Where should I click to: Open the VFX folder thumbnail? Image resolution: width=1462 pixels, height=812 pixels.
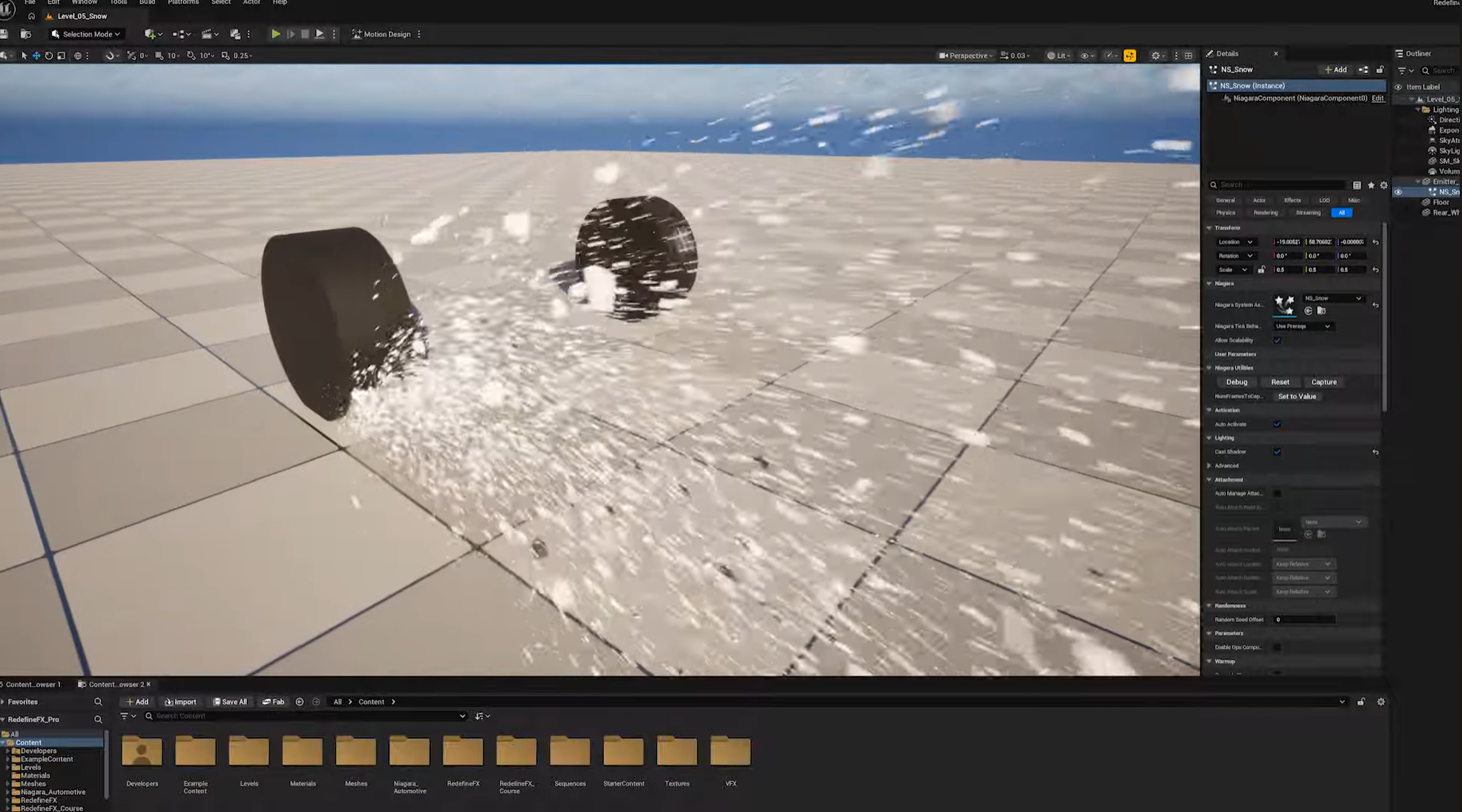[x=730, y=752]
